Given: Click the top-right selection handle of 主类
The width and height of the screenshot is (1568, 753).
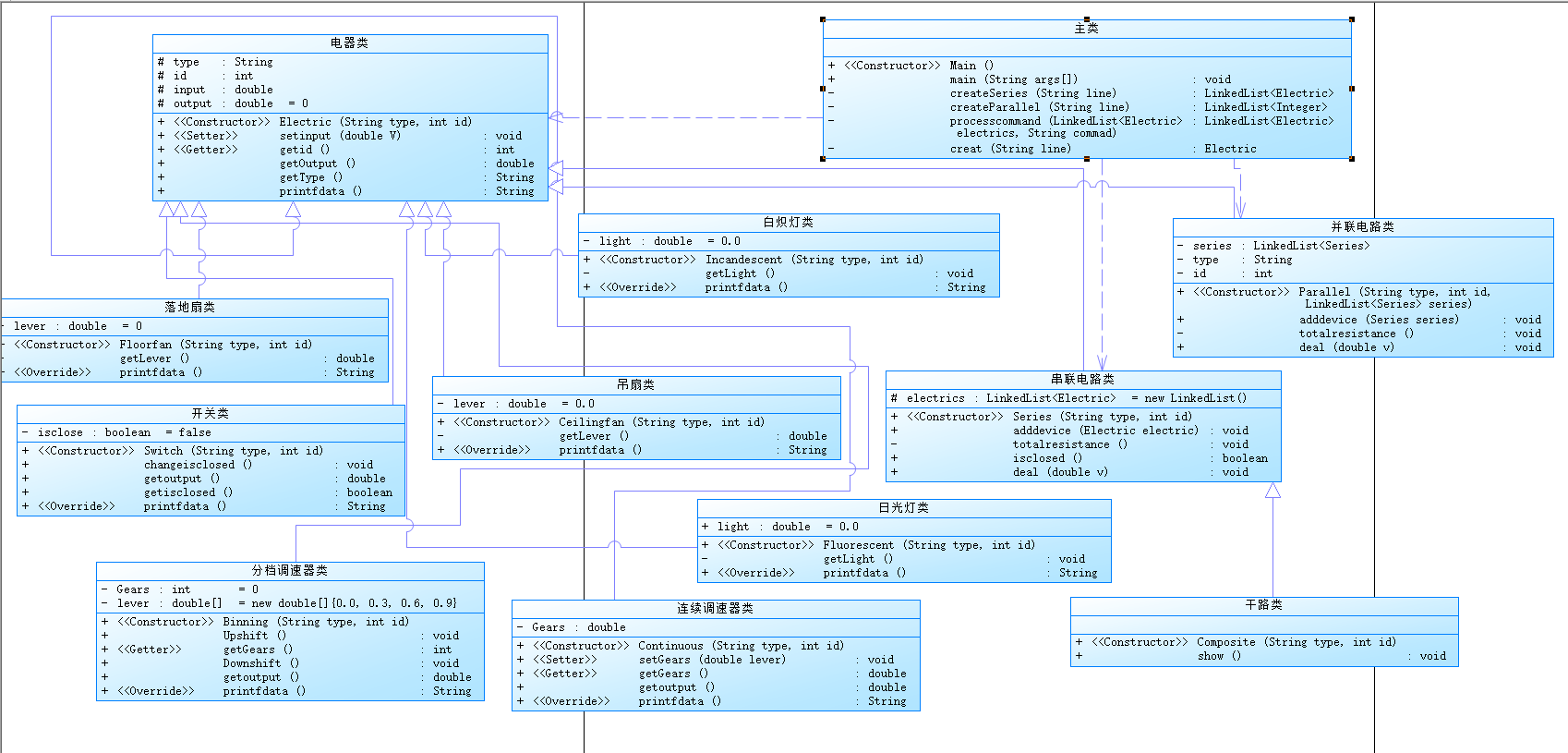Looking at the screenshot, I should (1352, 19).
